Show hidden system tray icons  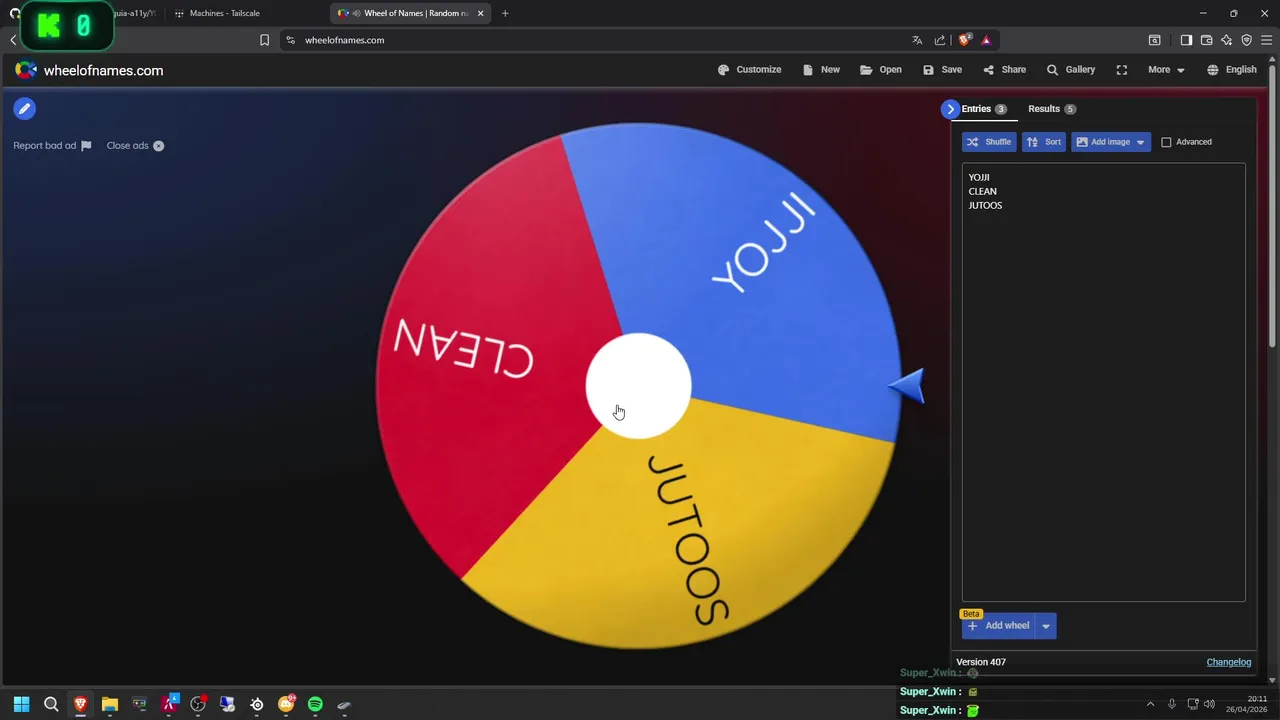tap(1150, 705)
